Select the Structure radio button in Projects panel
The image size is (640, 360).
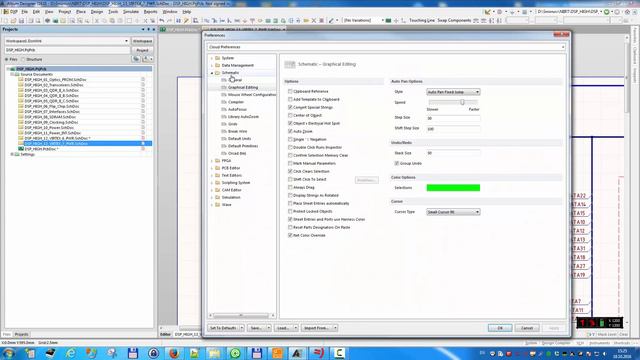(x=23, y=60)
